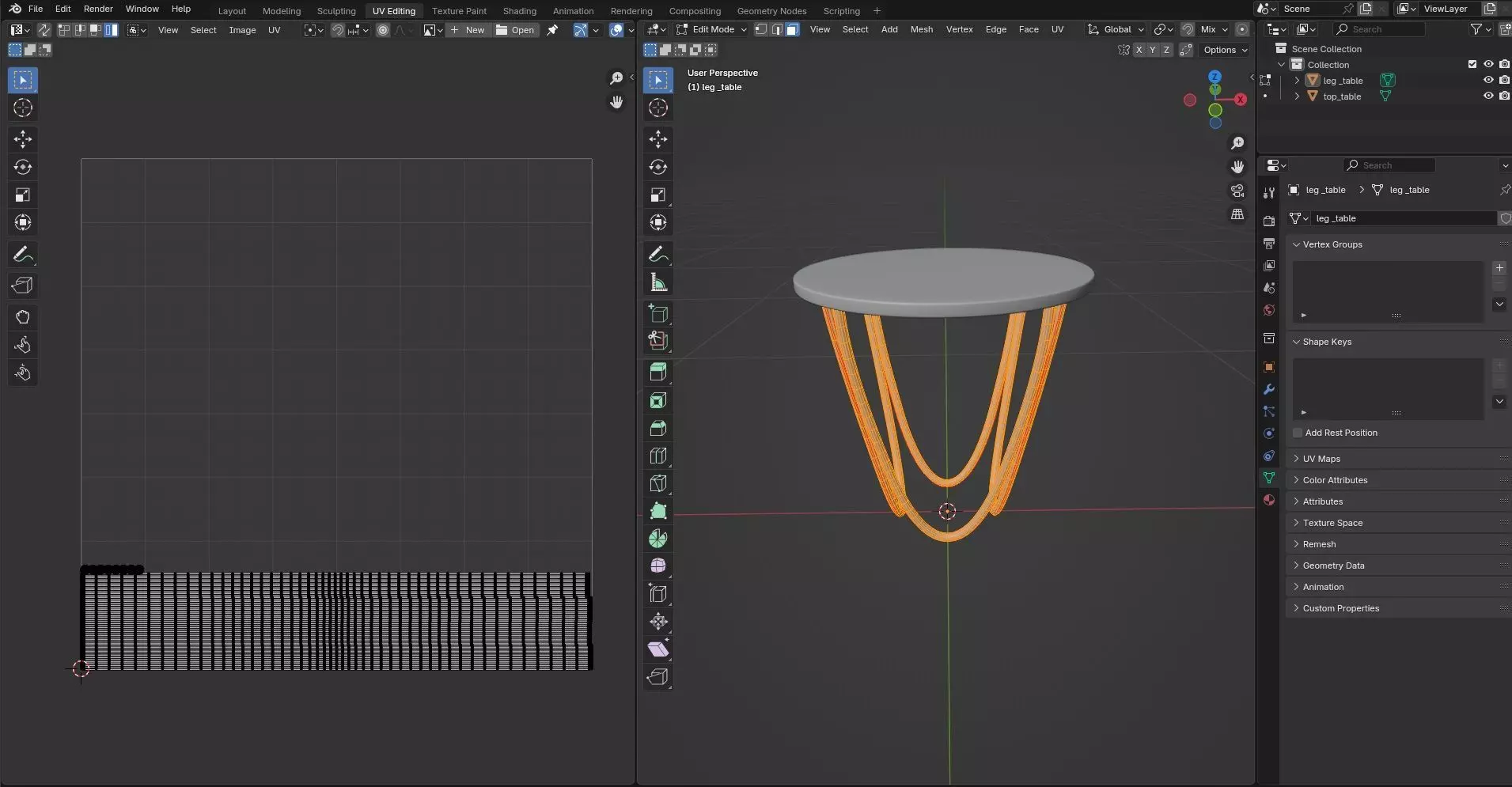This screenshot has width=1512, height=787.
Task: Switch to orthographic/perspective view icon
Action: click(1237, 214)
